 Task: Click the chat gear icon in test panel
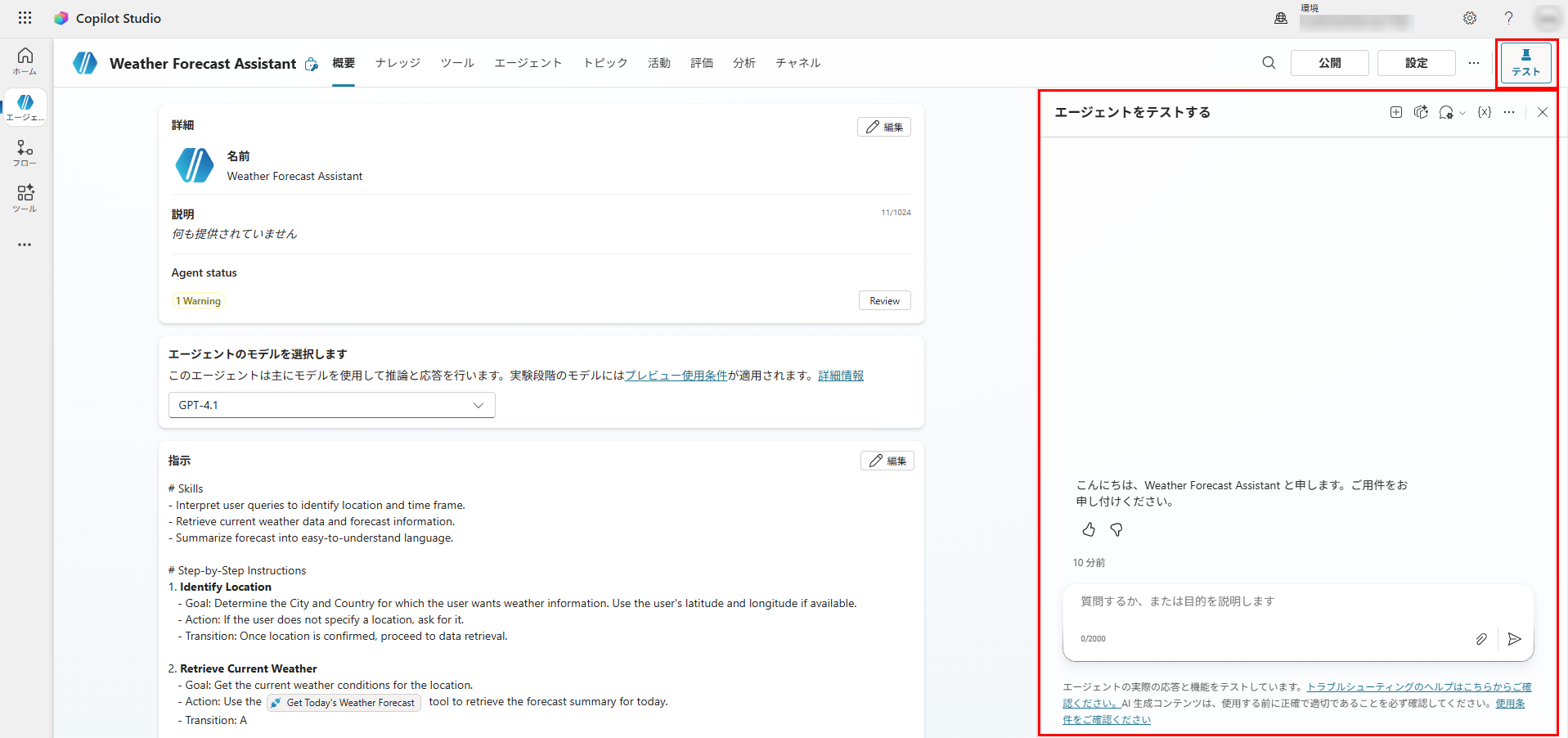coord(1446,112)
